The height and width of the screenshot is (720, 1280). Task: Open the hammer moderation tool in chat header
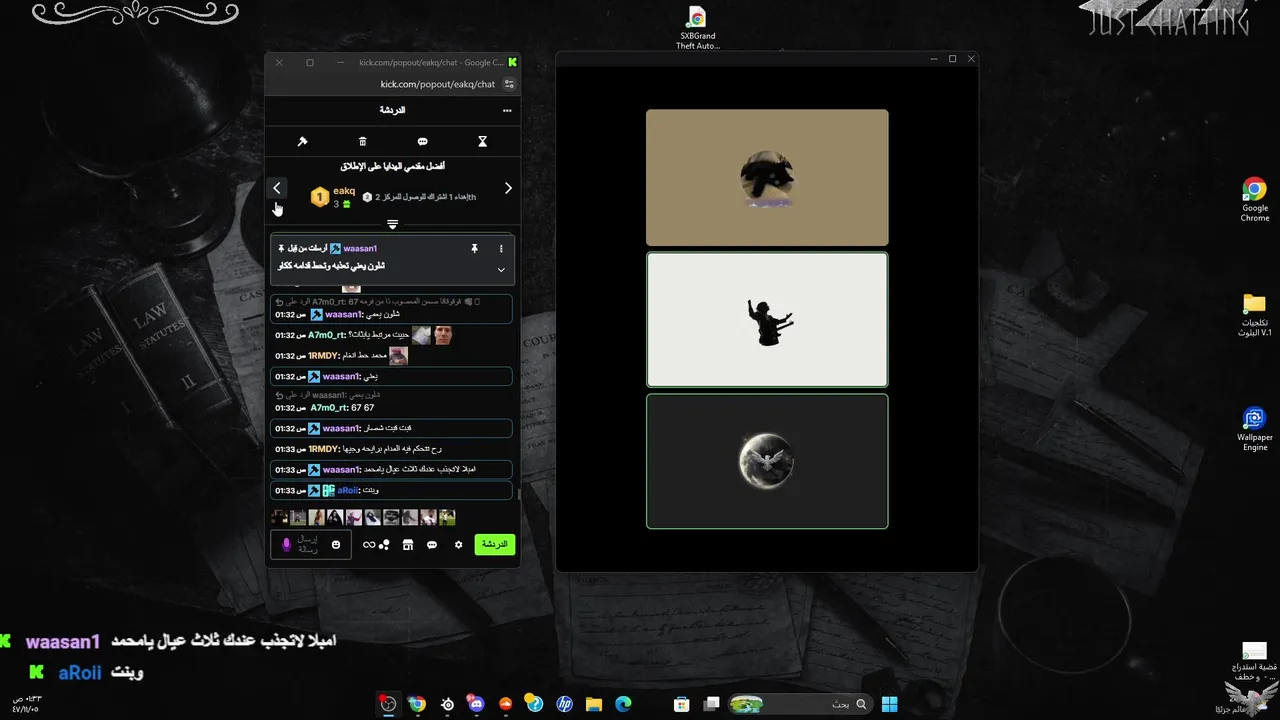(302, 142)
